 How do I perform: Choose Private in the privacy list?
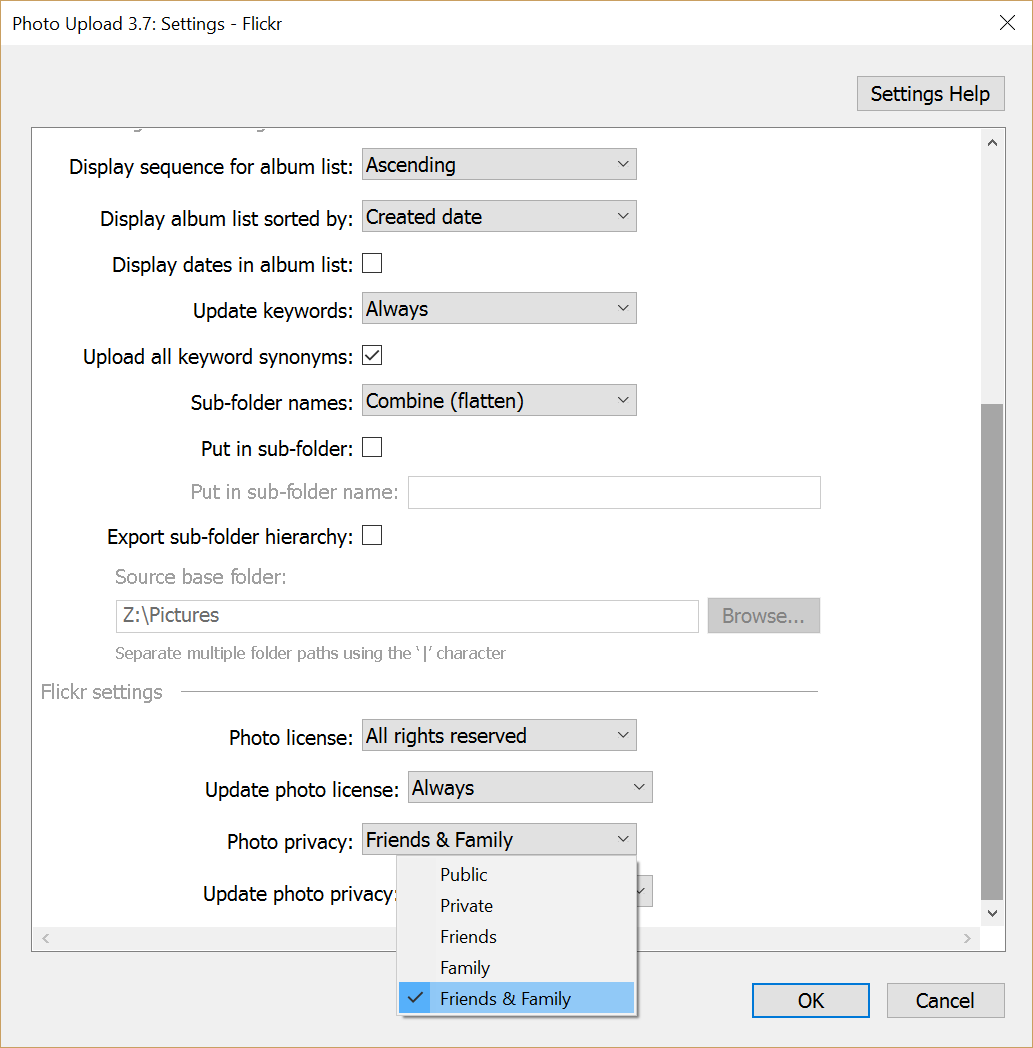coord(466,906)
